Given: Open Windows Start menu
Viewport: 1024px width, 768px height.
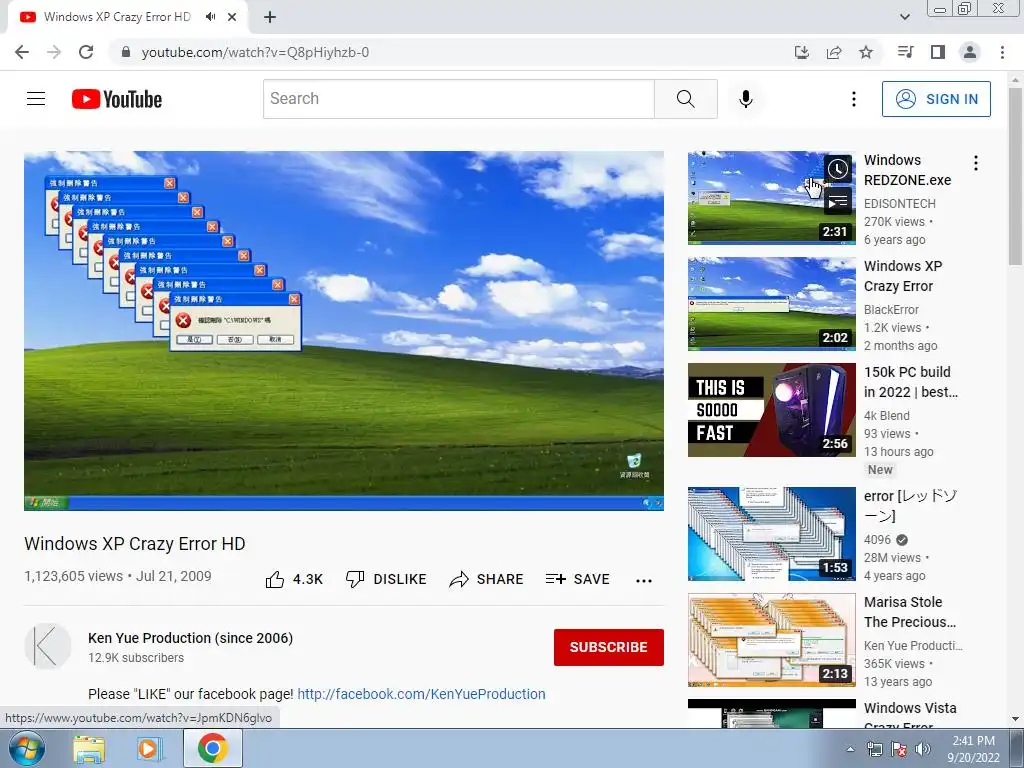Looking at the screenshot, I should click(x=27, y=748).
